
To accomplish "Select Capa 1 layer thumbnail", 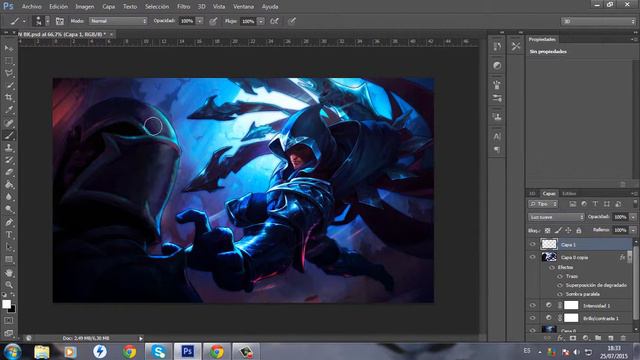I will [x=549, y=244].
